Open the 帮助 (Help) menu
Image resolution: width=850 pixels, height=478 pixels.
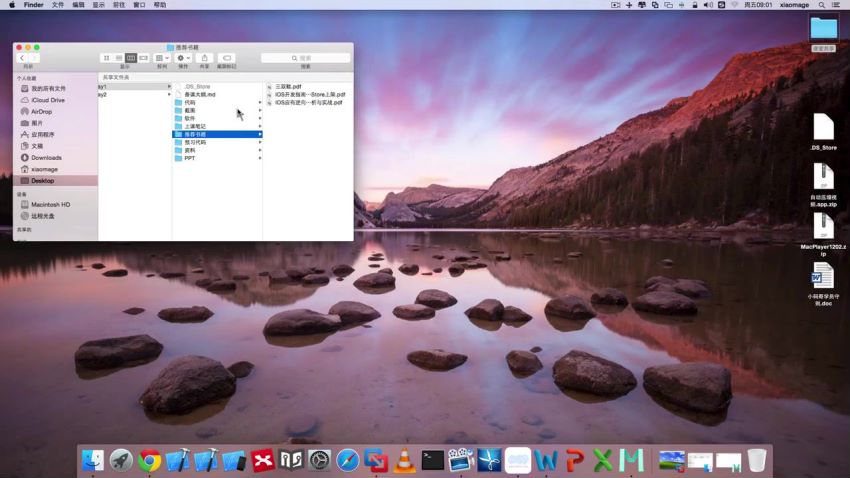(x=159, y=5)
